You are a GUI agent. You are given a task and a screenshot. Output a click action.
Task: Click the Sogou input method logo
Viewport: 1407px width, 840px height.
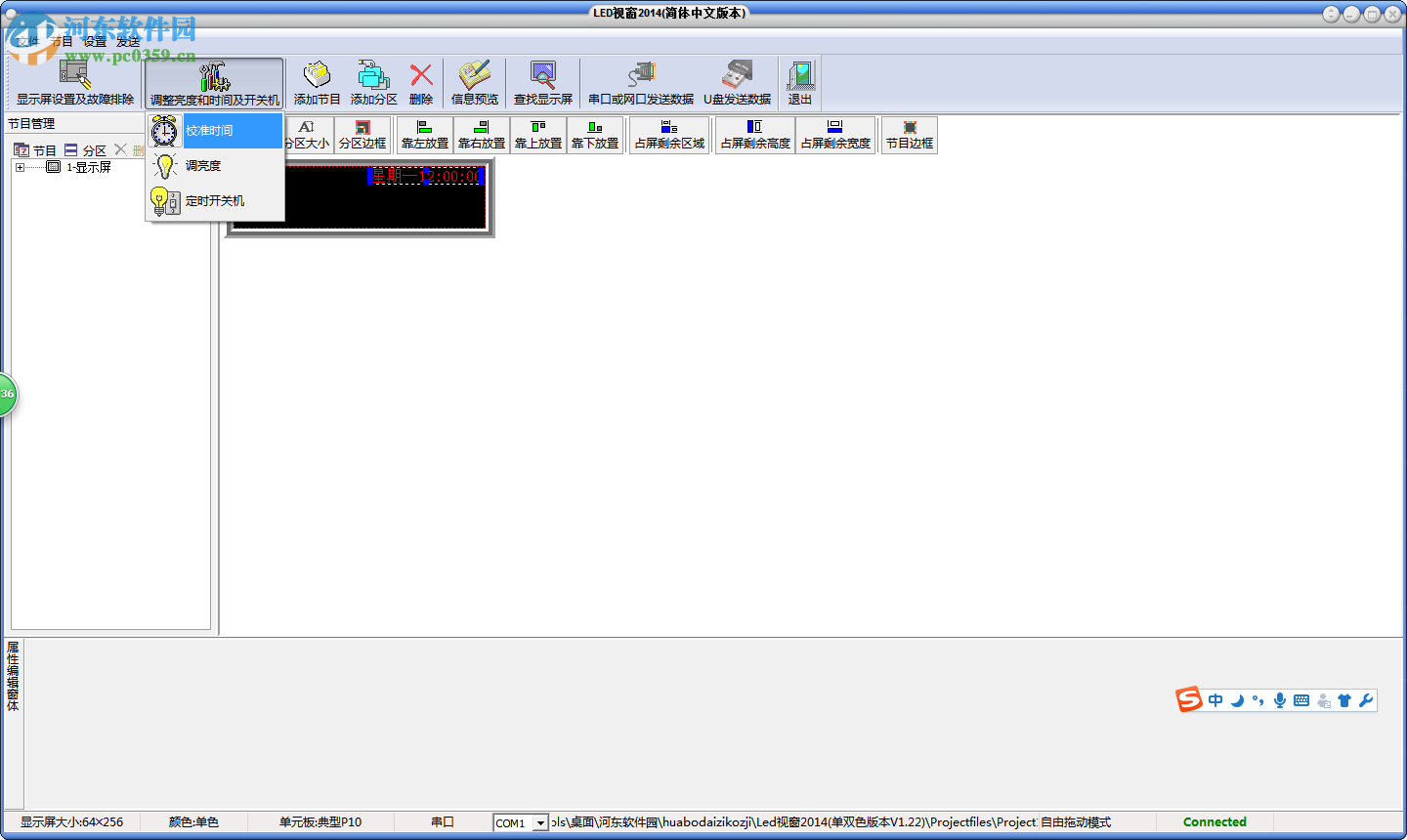click(x=1189, y=699)
